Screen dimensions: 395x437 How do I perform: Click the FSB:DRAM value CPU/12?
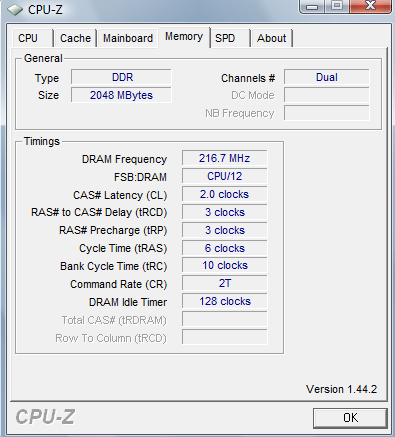pyautogui.click(x=224, y=176)
